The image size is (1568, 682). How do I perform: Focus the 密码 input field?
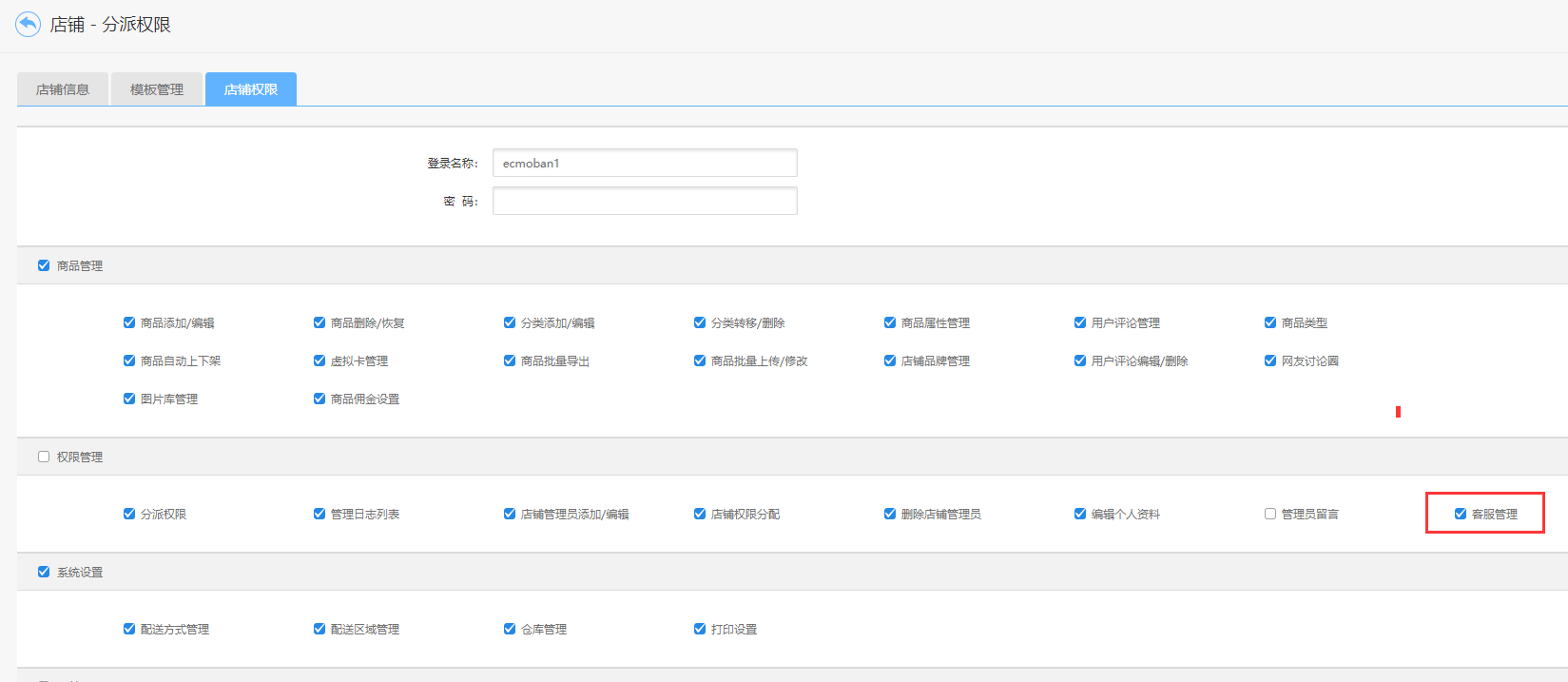pyautogui.click(x=645, y=201)
